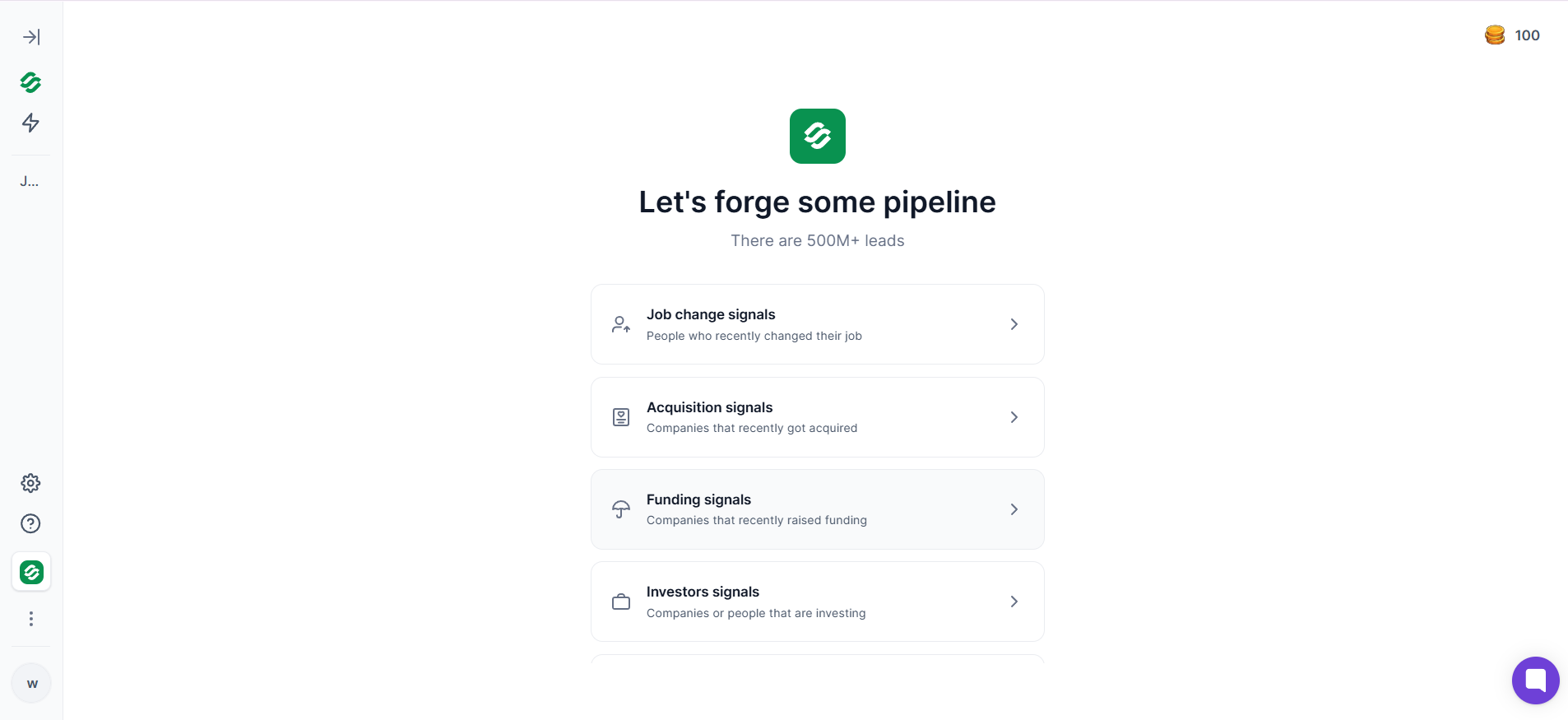Open the green logo home icon in sidebar
The height and width of the screenshot is (720, 1568).
coord(31,82)
